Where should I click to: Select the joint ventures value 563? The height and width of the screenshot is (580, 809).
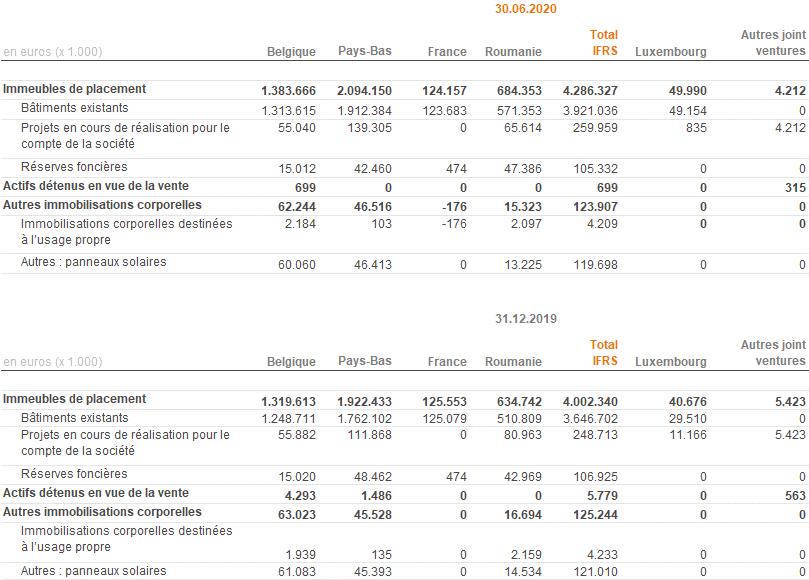tap(795, 496)
